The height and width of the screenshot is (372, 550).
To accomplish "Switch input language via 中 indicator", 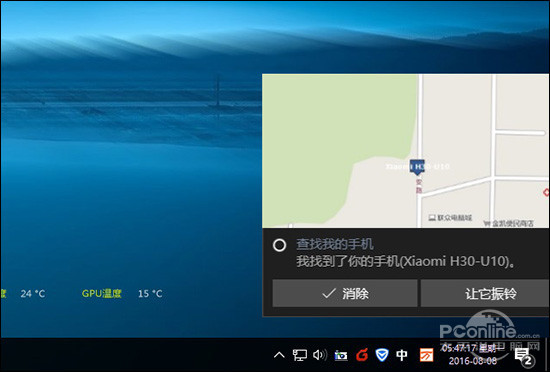I will click(402, 355).
